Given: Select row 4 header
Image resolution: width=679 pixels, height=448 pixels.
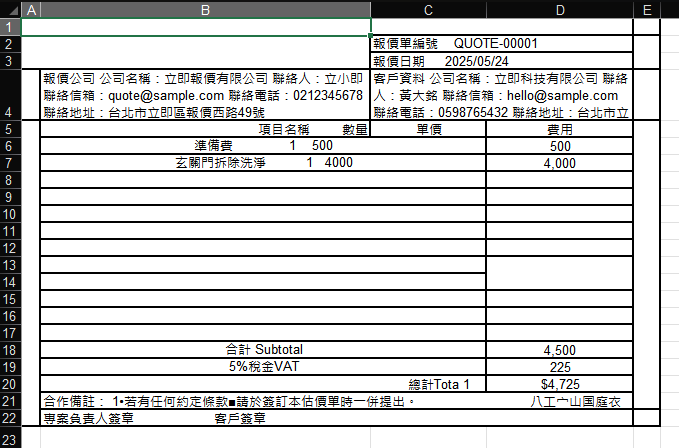Looking at the screenshot, I should (10, 95).
